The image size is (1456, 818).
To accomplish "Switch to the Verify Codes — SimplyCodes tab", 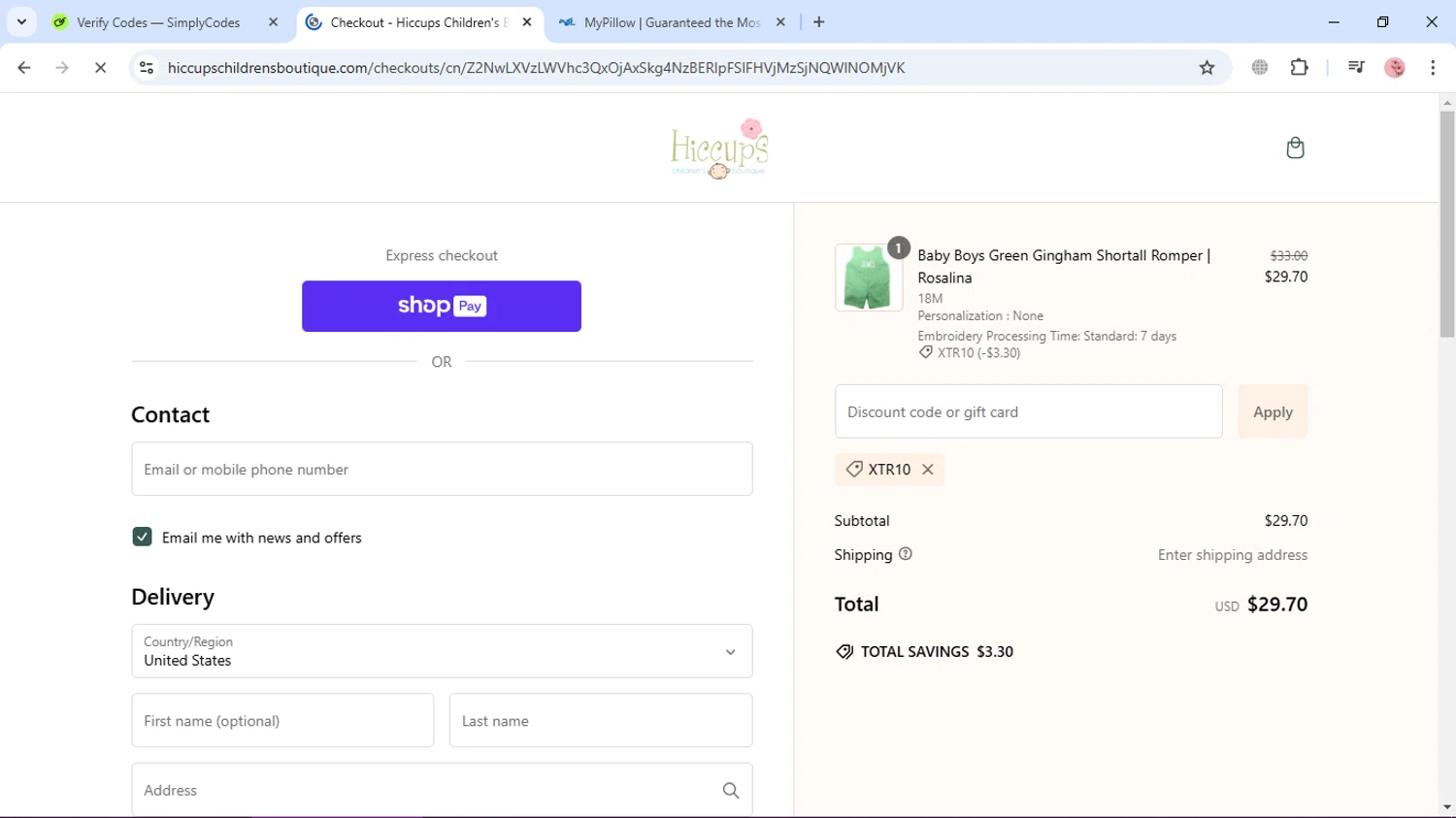I will (x=158, y=22).
